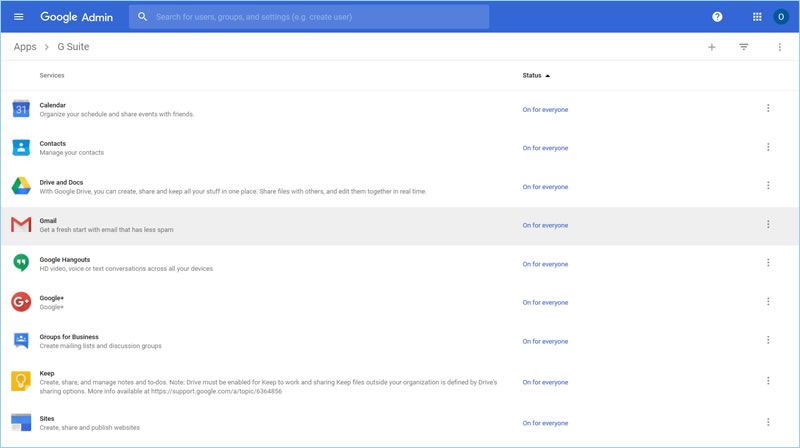Click Drive and Docs' On for everyone status

coord(545,187)
